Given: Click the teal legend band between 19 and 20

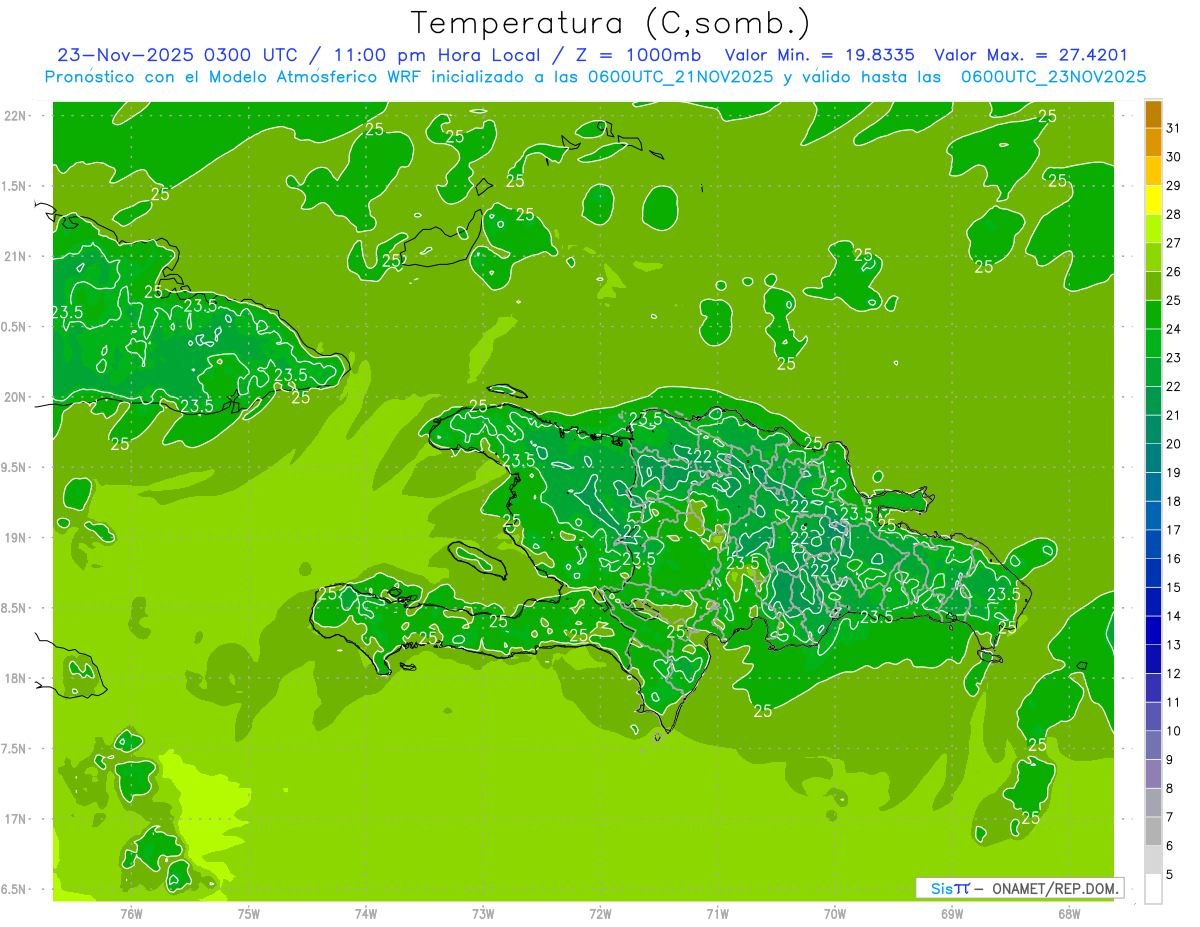Looking at the screenshot, I should coord(1153,458).
